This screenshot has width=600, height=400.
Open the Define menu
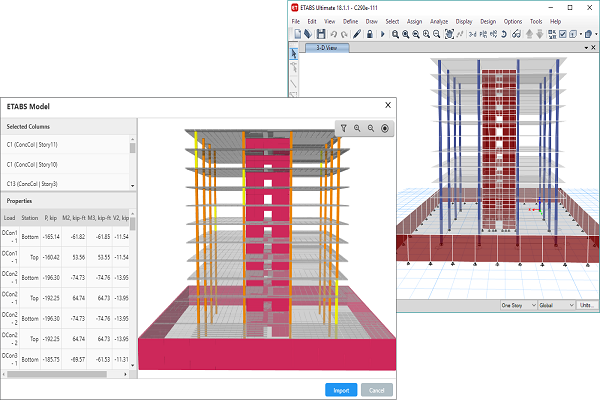click(351, 20)
